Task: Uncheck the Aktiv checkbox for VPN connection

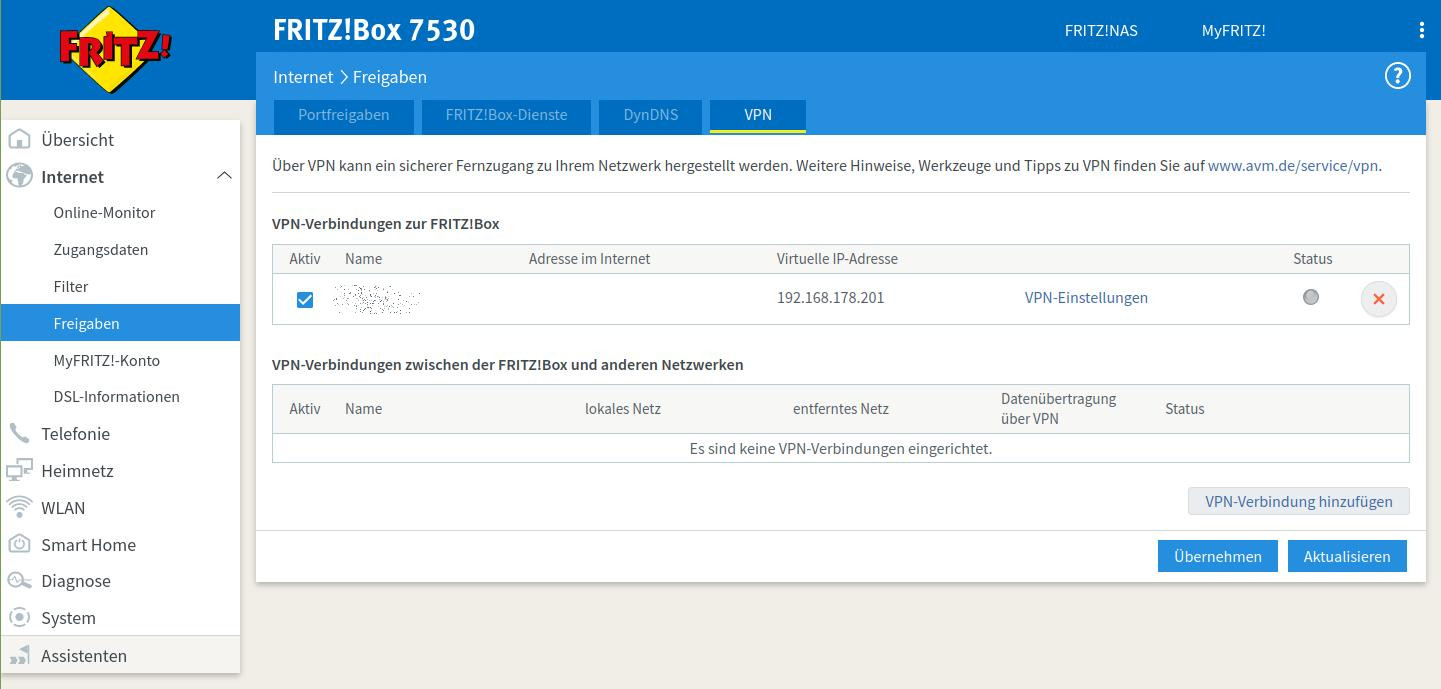Action: (x=305, y=299)
